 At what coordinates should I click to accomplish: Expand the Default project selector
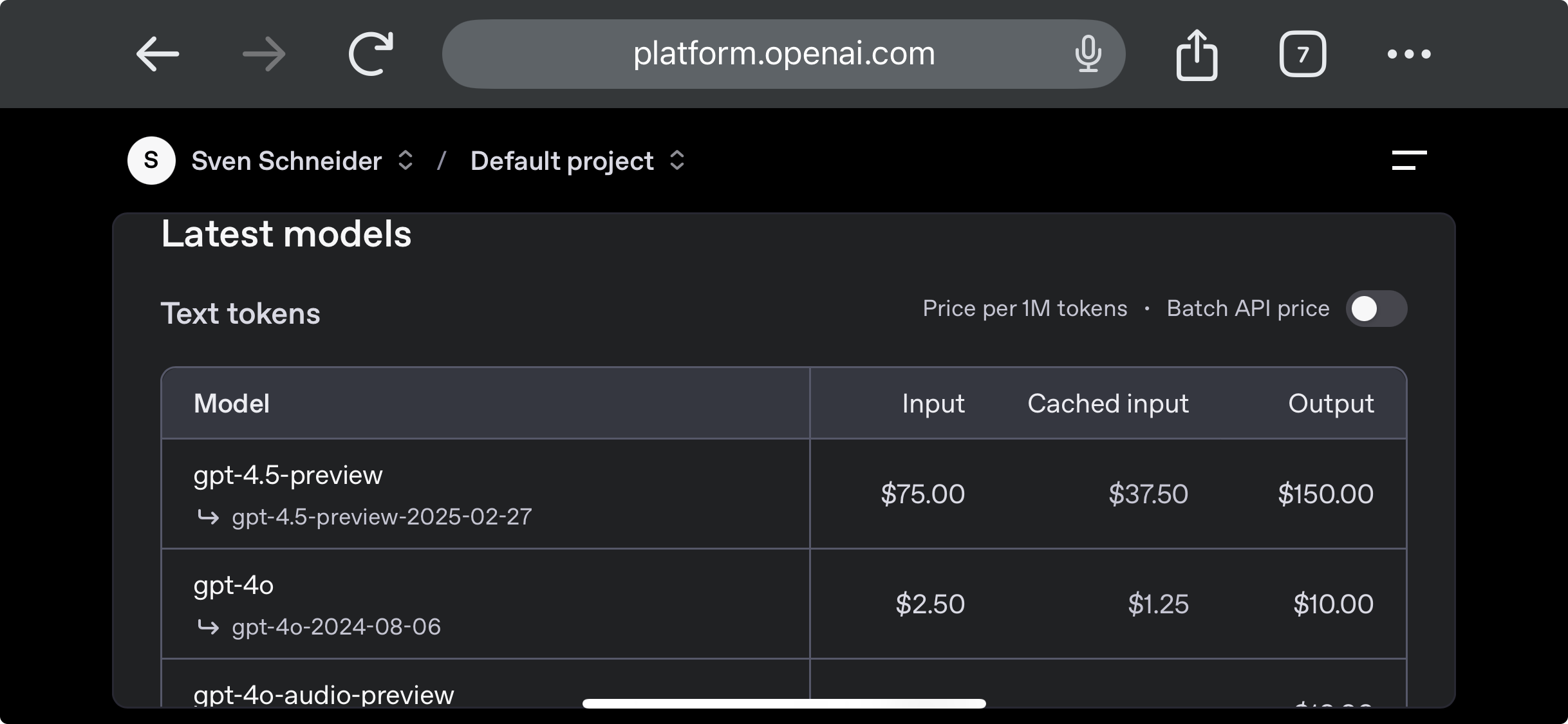point(577,161)
